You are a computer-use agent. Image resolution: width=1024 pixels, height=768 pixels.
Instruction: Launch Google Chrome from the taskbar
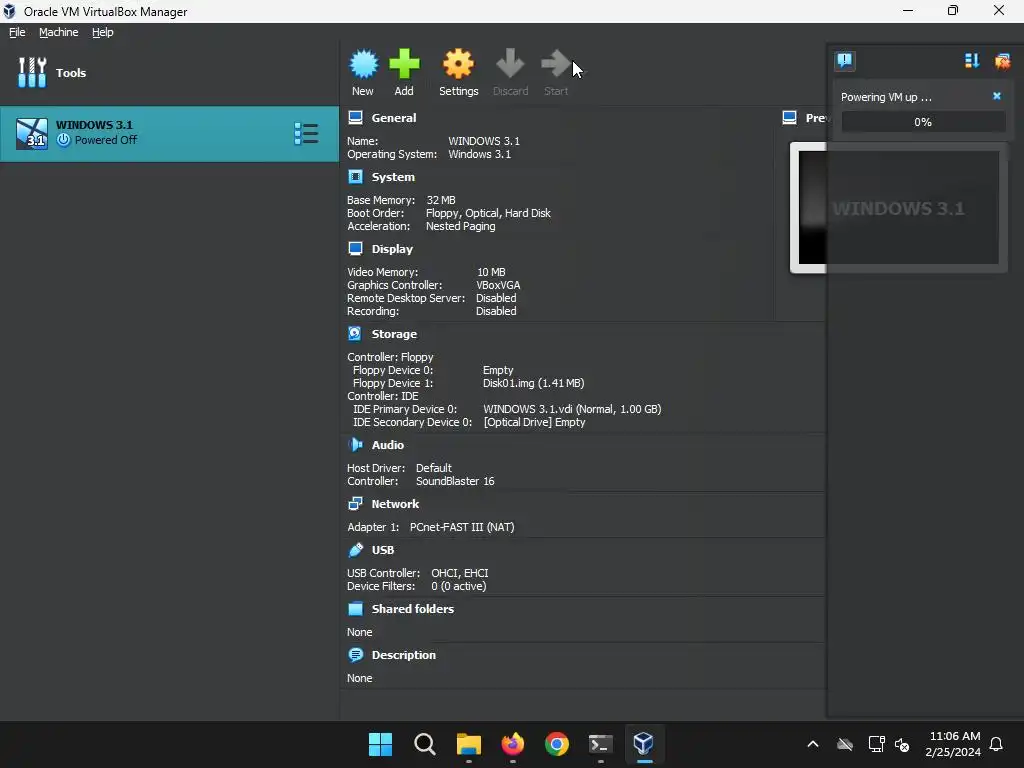pyautogui.click(x=557, y=744)
